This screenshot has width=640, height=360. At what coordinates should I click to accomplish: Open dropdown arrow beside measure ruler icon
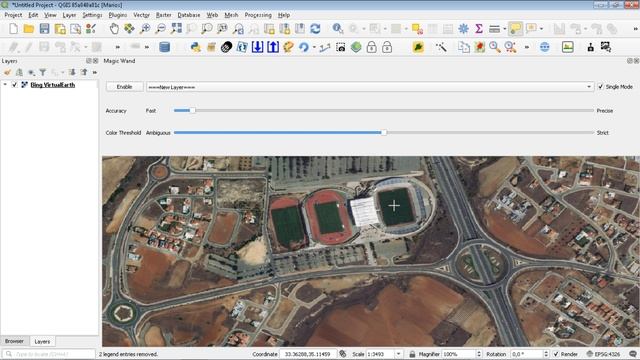[x=504, y=29]
